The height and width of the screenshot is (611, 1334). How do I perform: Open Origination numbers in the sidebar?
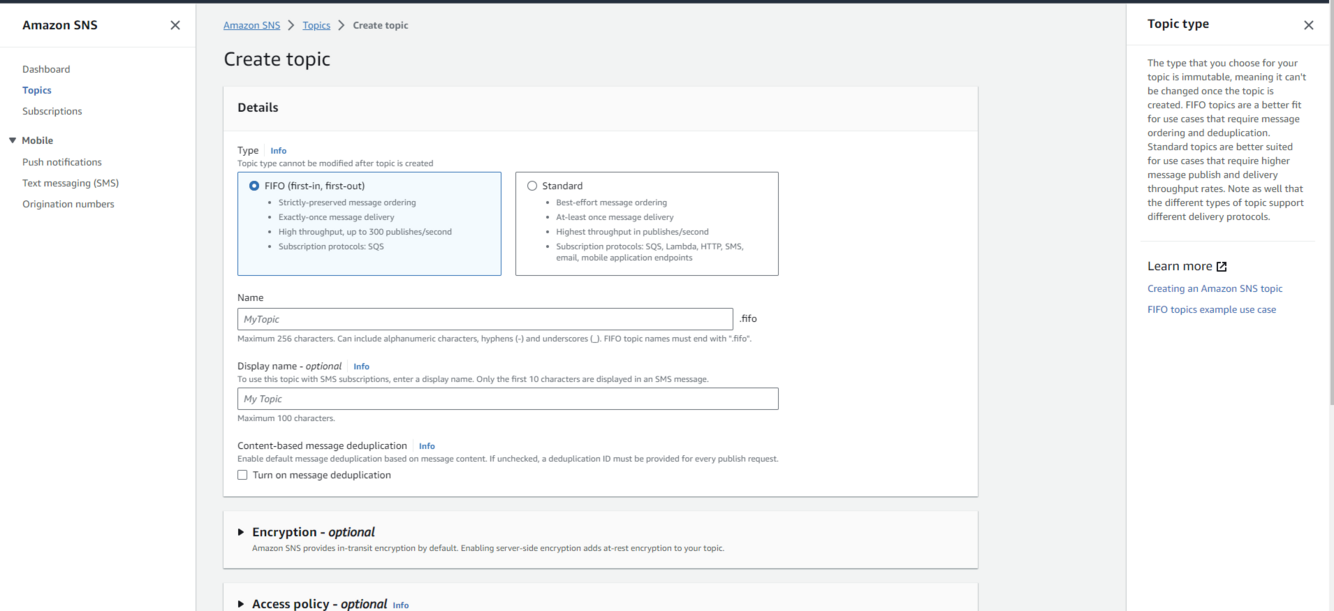[68, 204]
